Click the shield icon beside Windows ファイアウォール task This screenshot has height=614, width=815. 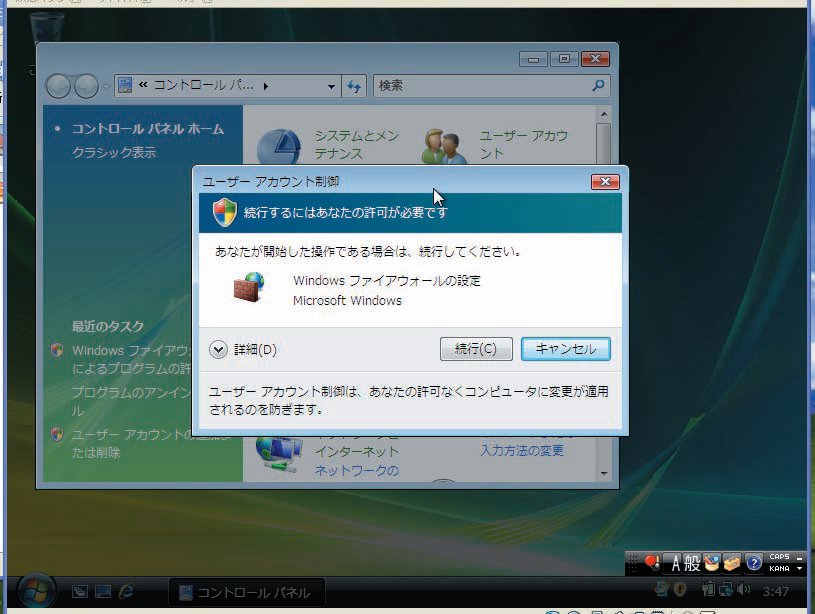57,350
